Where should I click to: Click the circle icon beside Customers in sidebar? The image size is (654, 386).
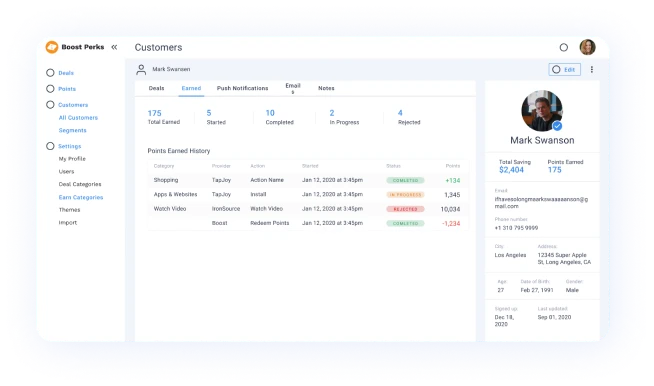50,105
